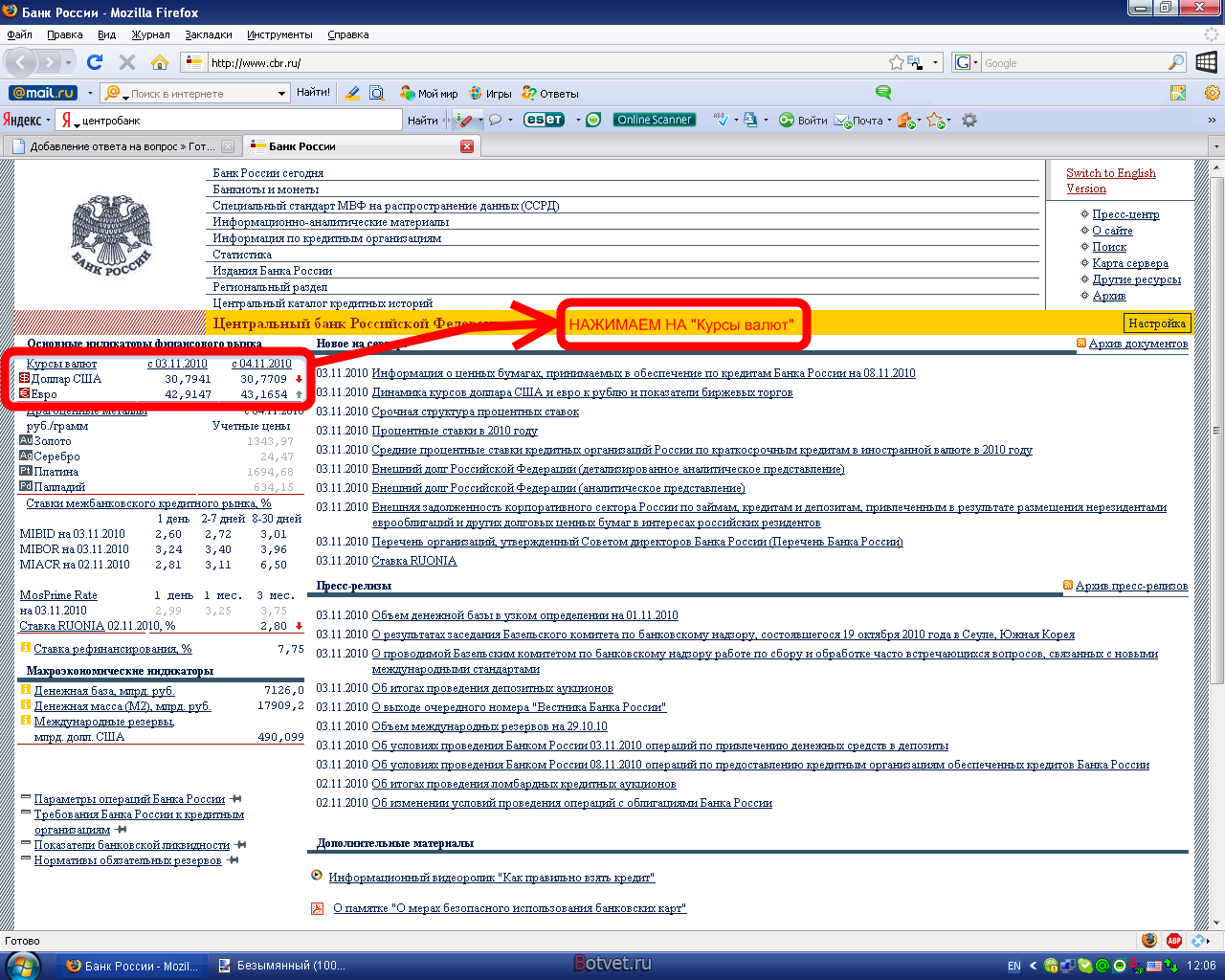Open Карта сервера link
1225x980 pixels.
1130,263
